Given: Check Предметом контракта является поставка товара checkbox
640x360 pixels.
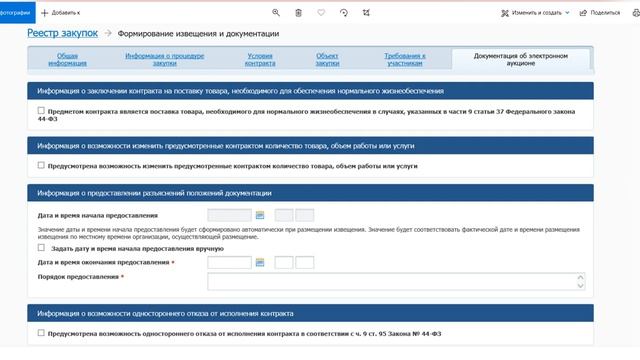Looking at the screenshot, I should (x=41, y=111).
